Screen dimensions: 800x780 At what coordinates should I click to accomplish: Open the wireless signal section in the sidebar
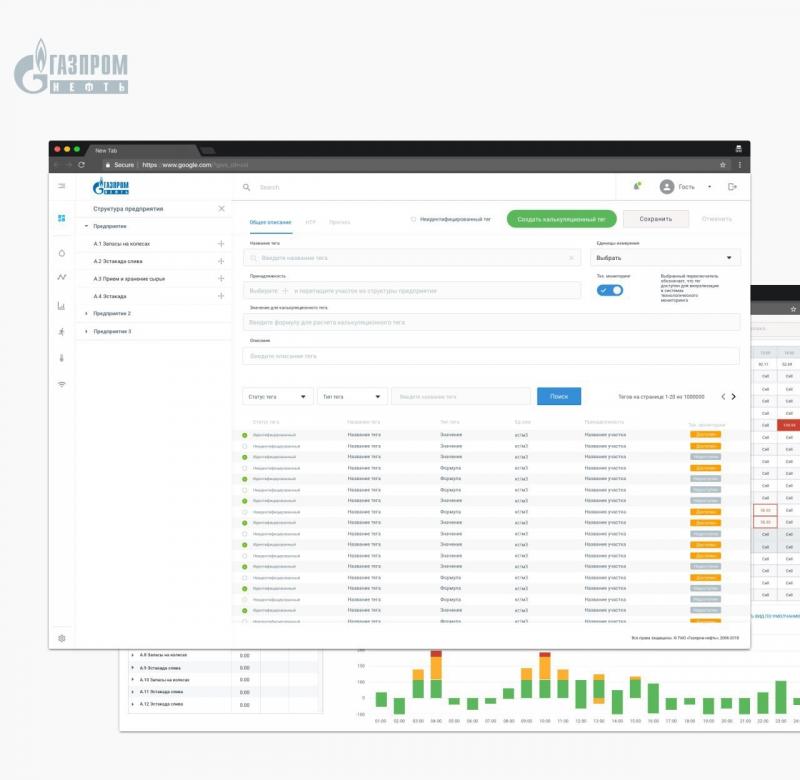(62, 384)
